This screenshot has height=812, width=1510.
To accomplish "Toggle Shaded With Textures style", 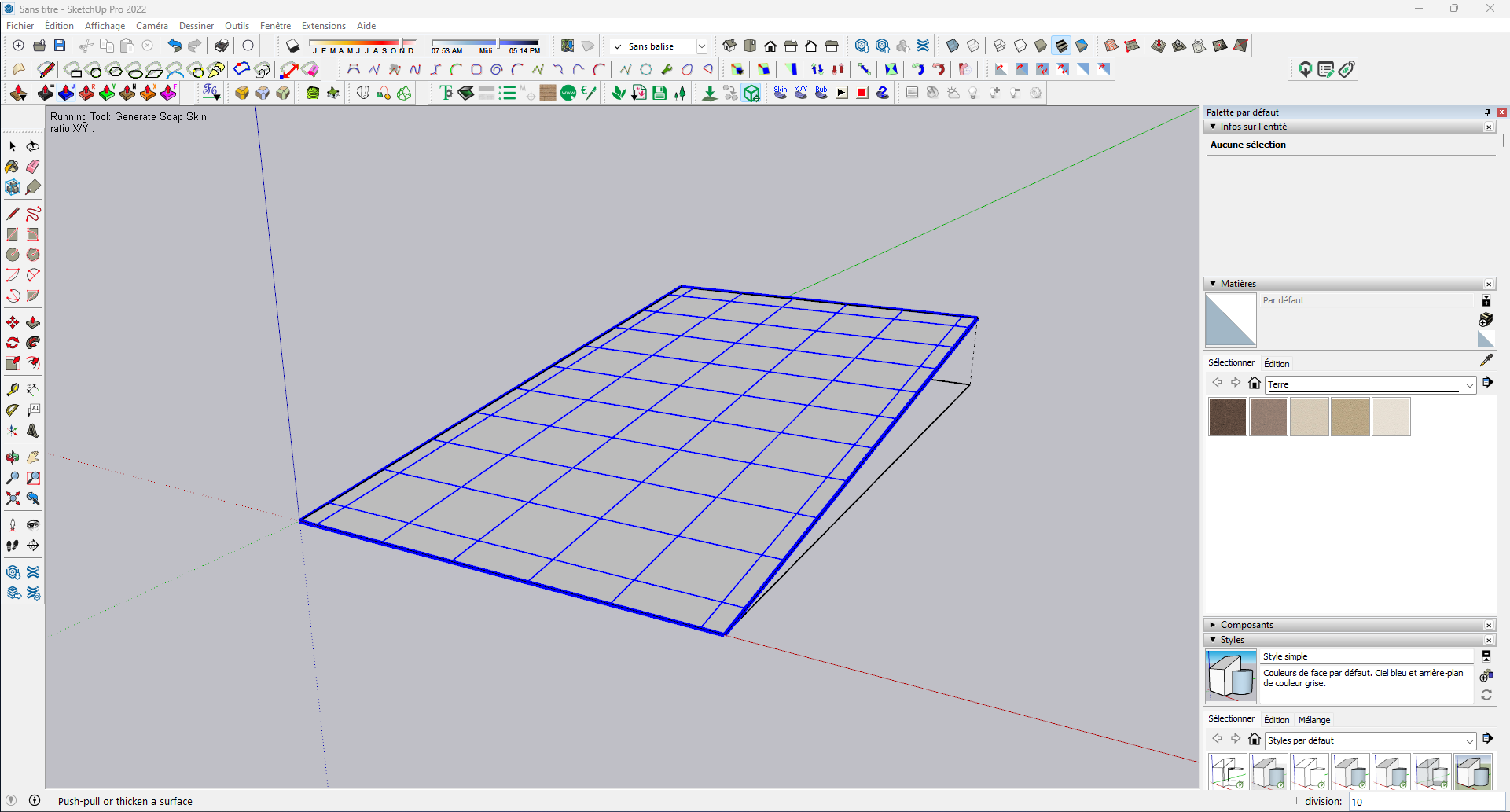I will click(x=1061, y=46).
